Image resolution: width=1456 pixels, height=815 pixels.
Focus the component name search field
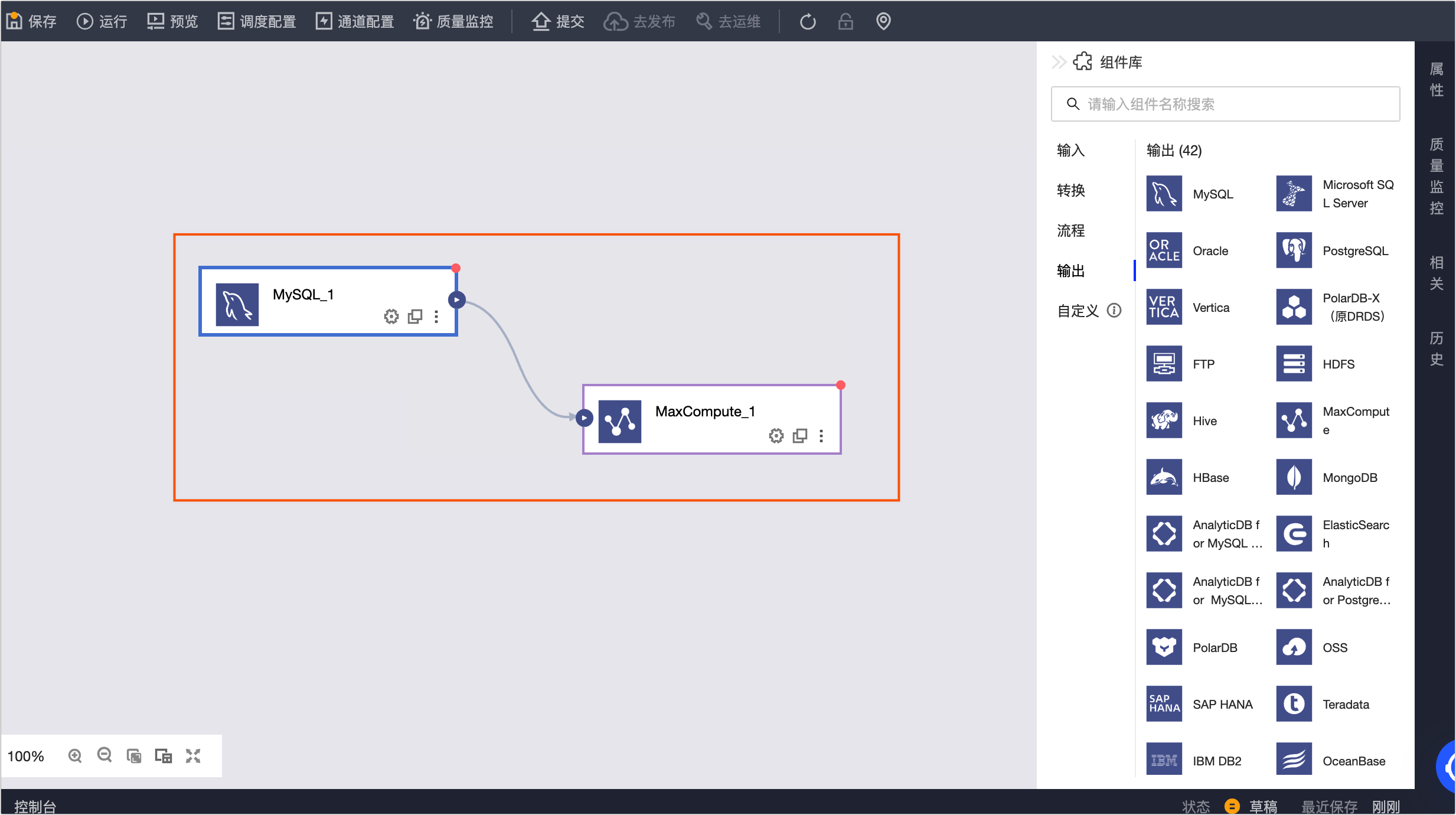coord(1225,104)
